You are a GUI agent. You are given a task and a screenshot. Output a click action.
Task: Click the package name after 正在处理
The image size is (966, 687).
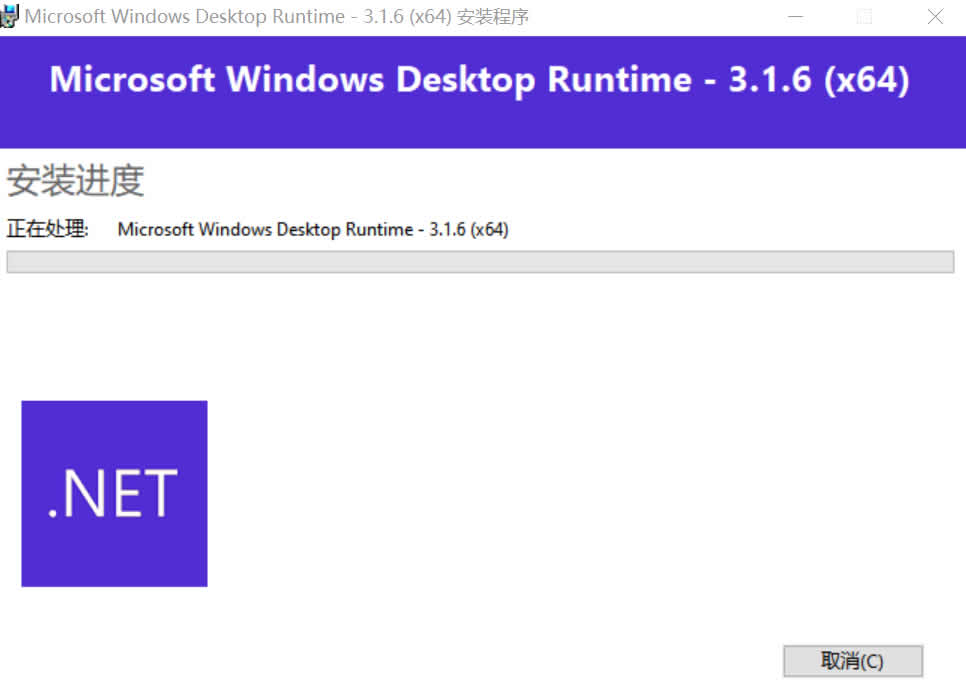[313, 229]
